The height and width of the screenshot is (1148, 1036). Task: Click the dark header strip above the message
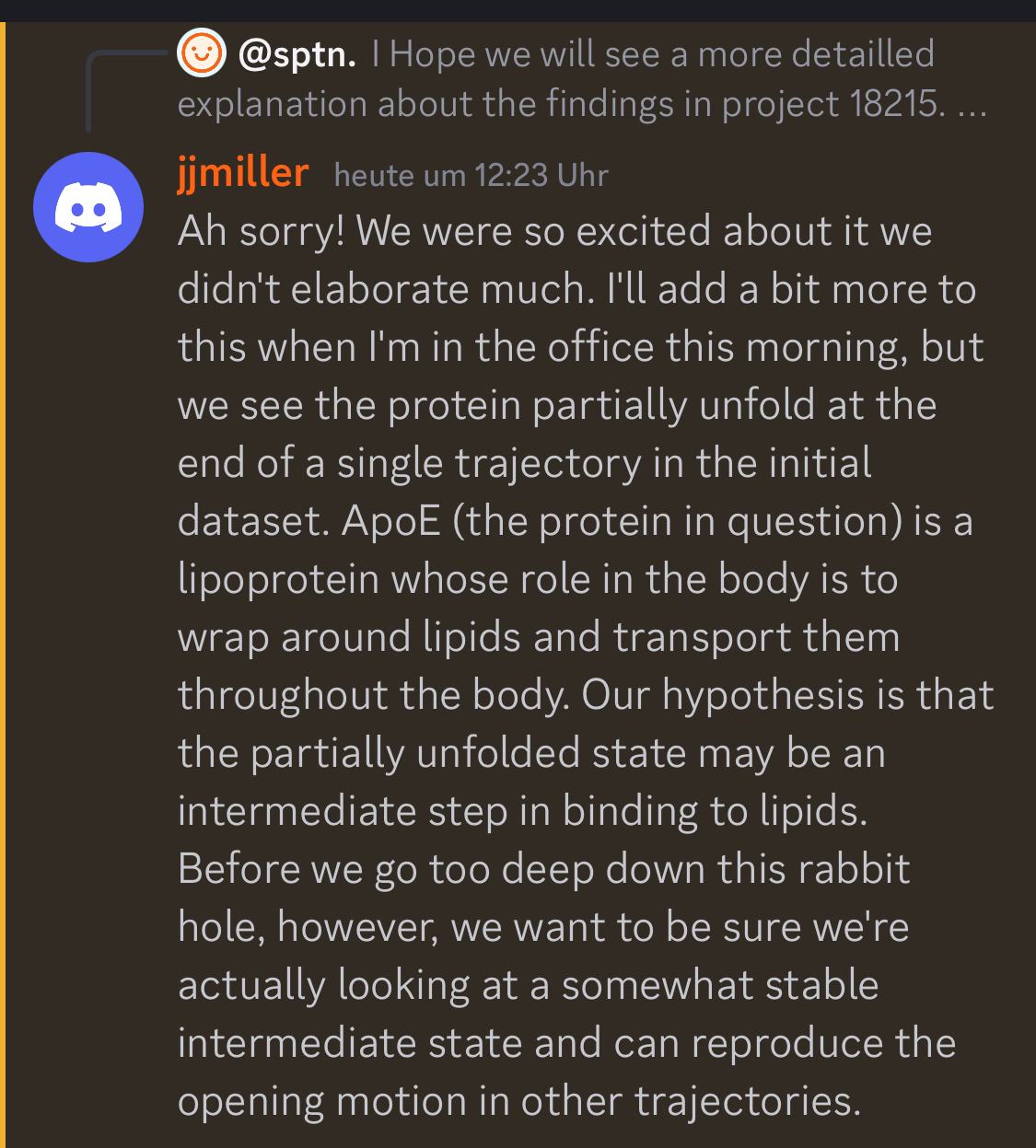[518, 10]
